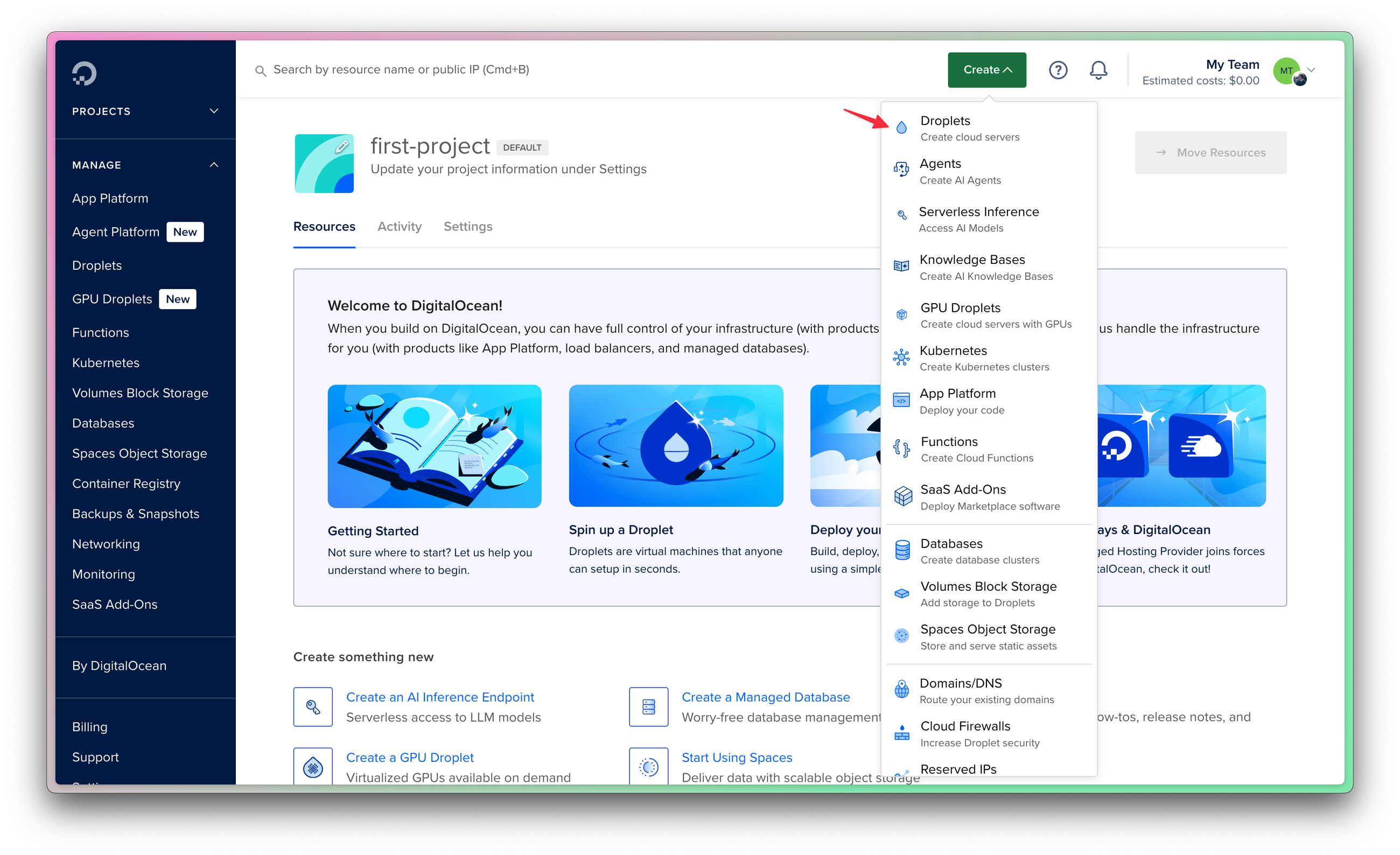Viewport: 1400px width, 855px height.
Task: Switch to the Activity tab
Action: (x=399, y=227)
